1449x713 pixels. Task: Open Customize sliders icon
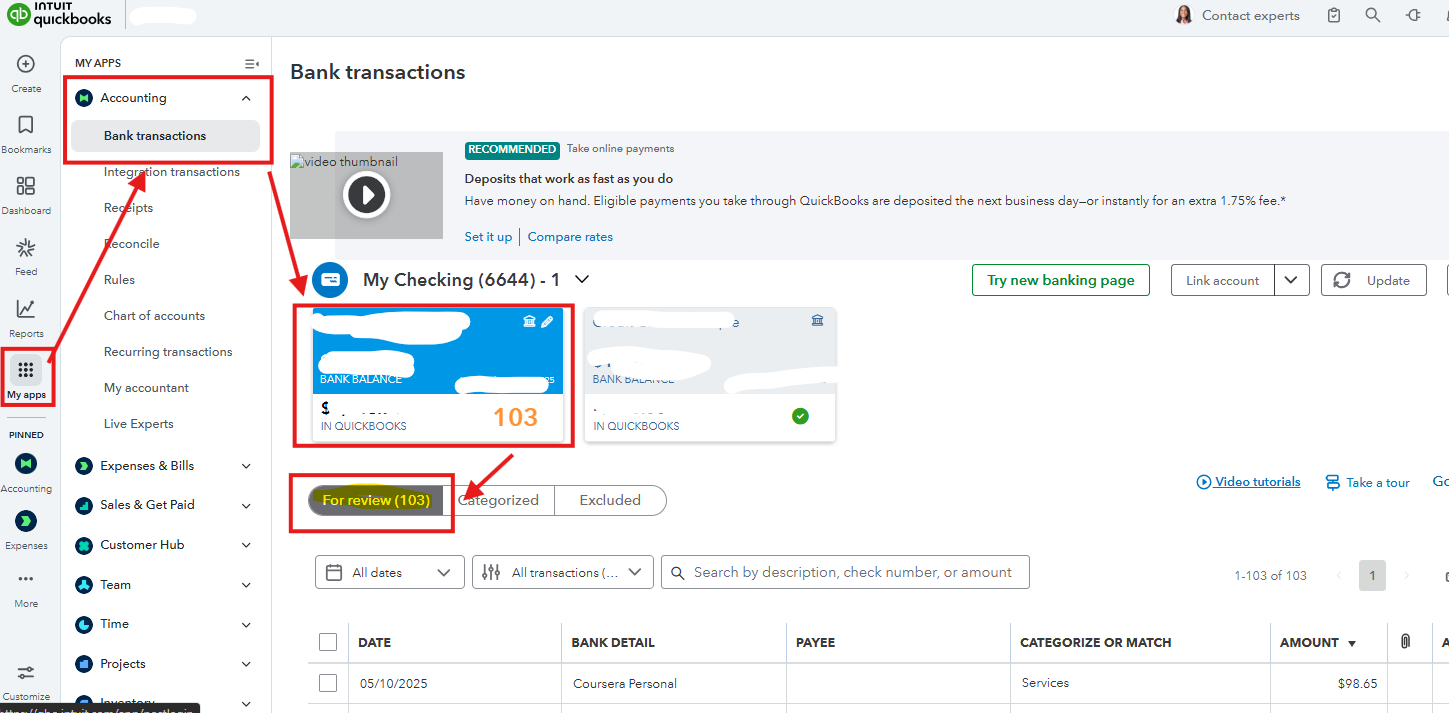pyautogui.click(x=26, y=673)
